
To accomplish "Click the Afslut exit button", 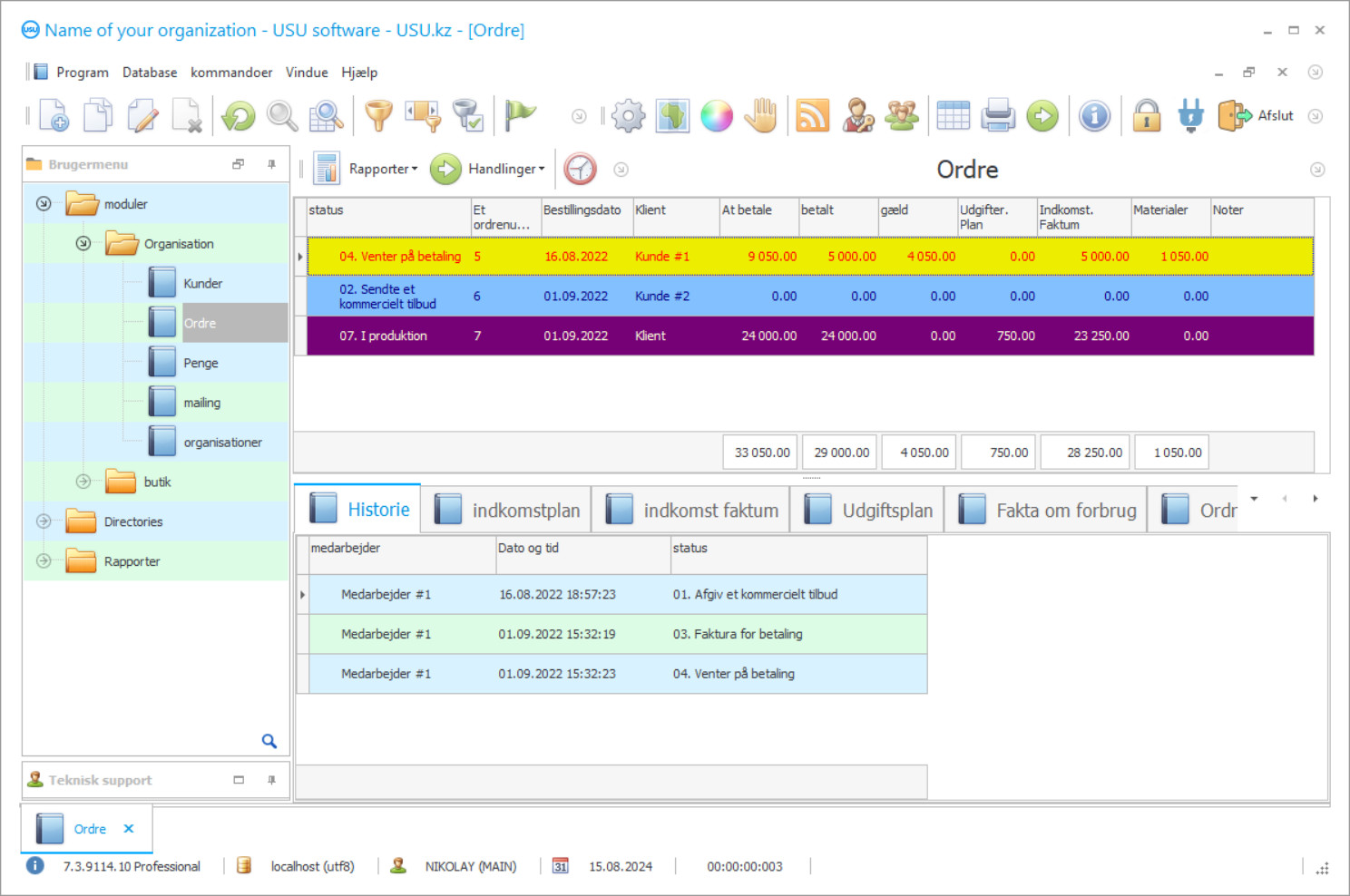I will [x=1257, y=116].
